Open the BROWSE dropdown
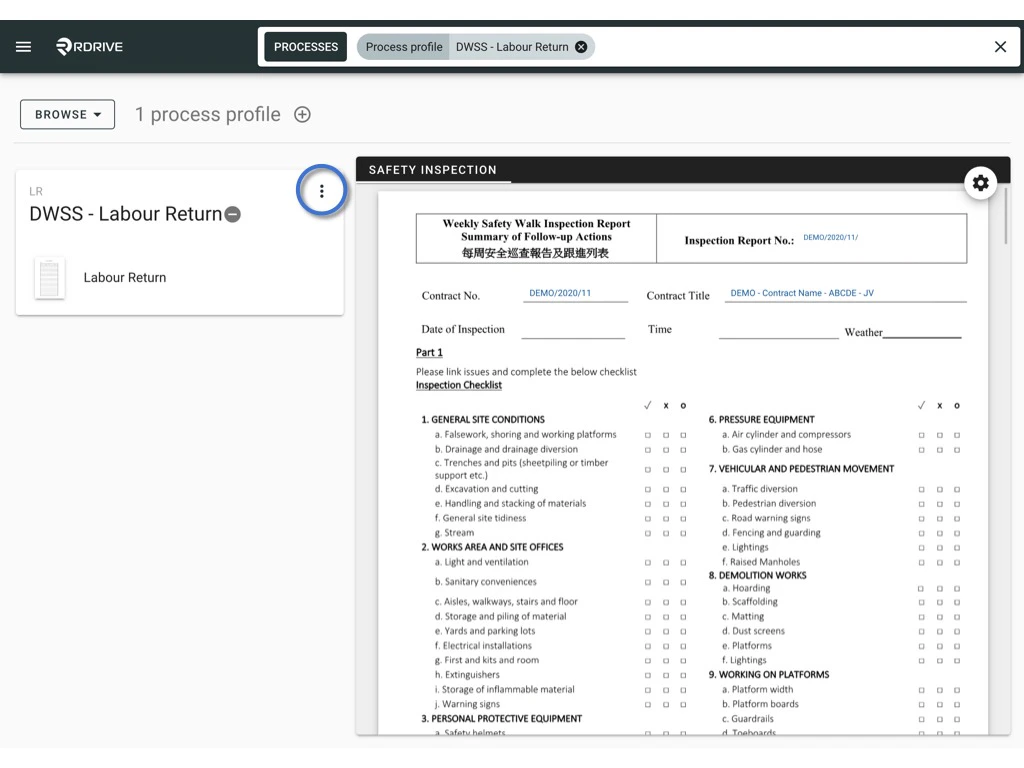 click(66, 114)
